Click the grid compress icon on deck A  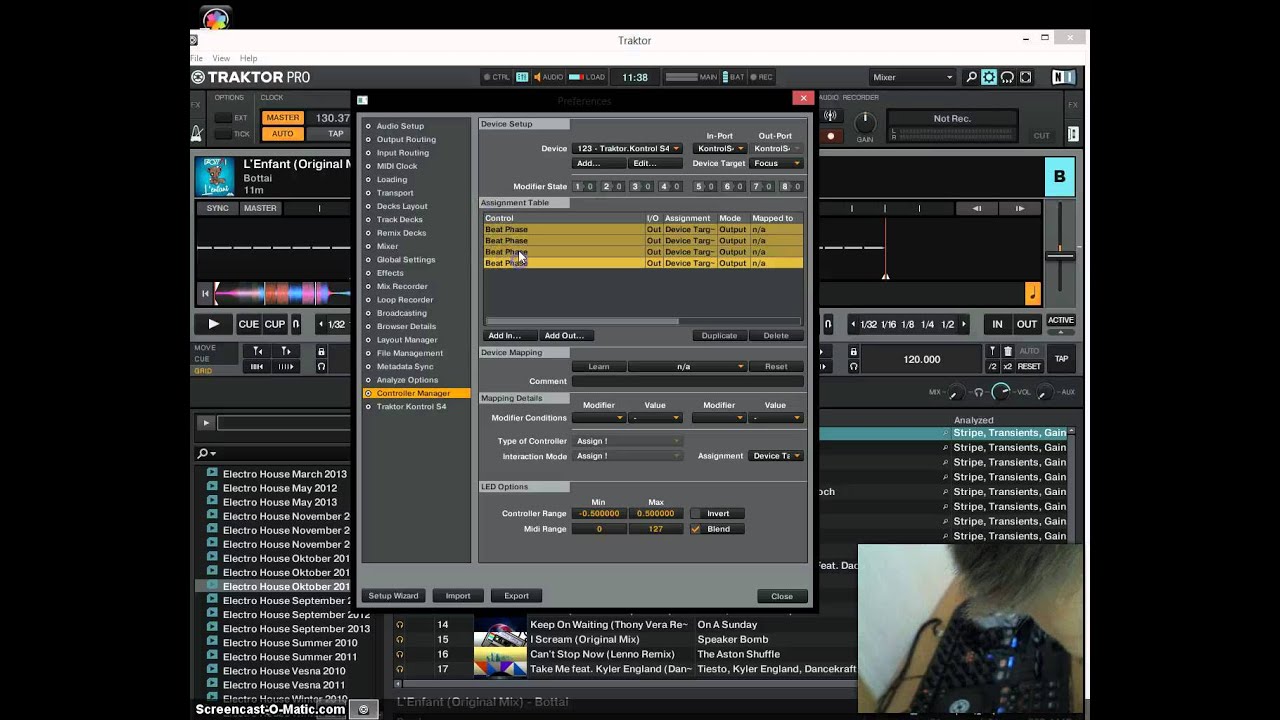[x=258, y=366]
